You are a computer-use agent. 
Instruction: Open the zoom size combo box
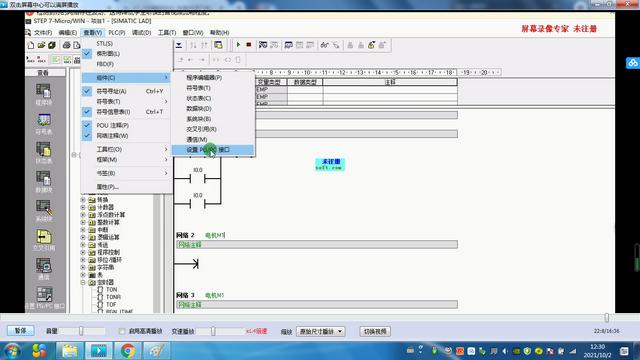click(320, 331)
